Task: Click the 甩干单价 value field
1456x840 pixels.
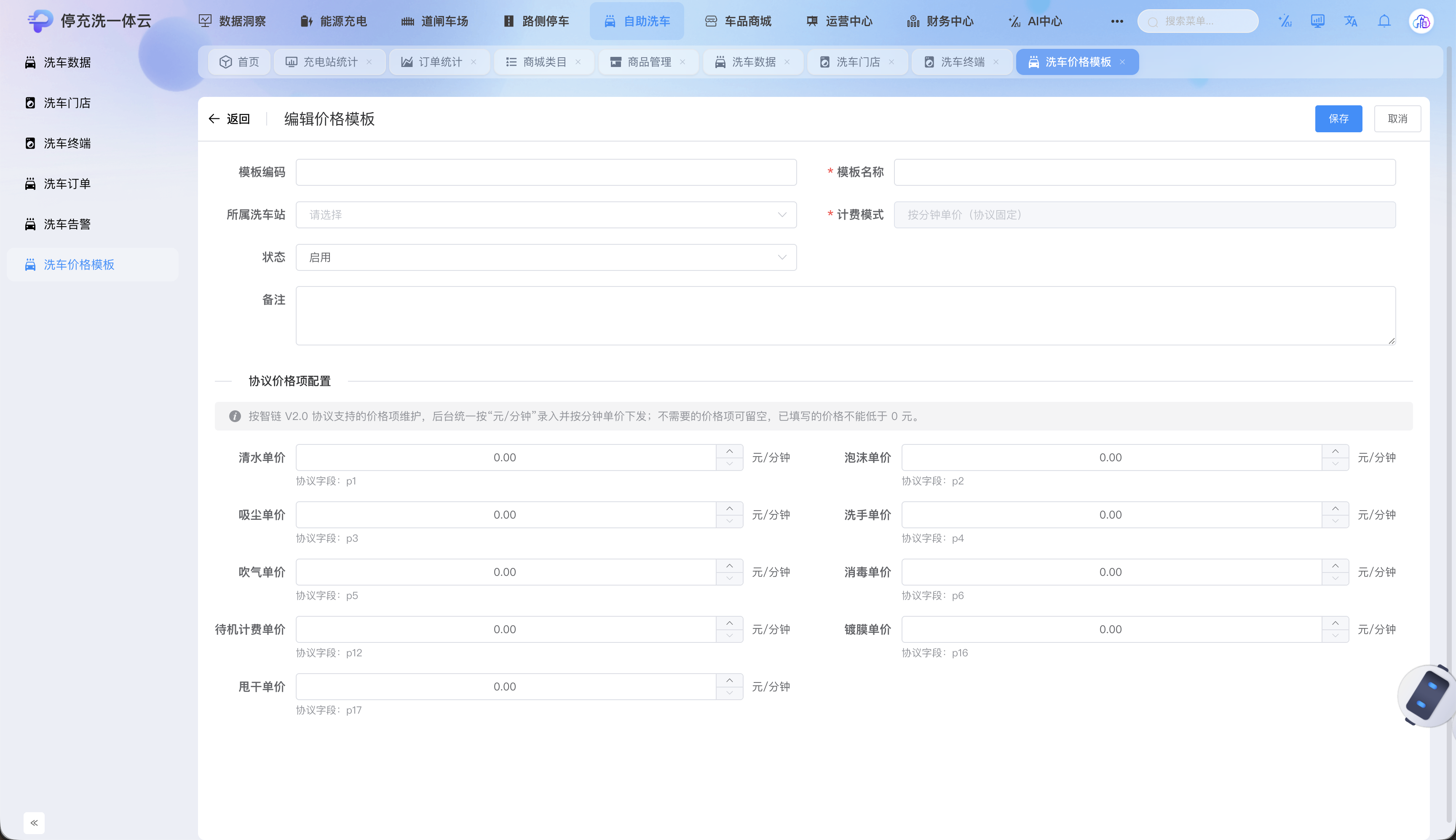Action: pyautogui.click(x=505, y=687)
